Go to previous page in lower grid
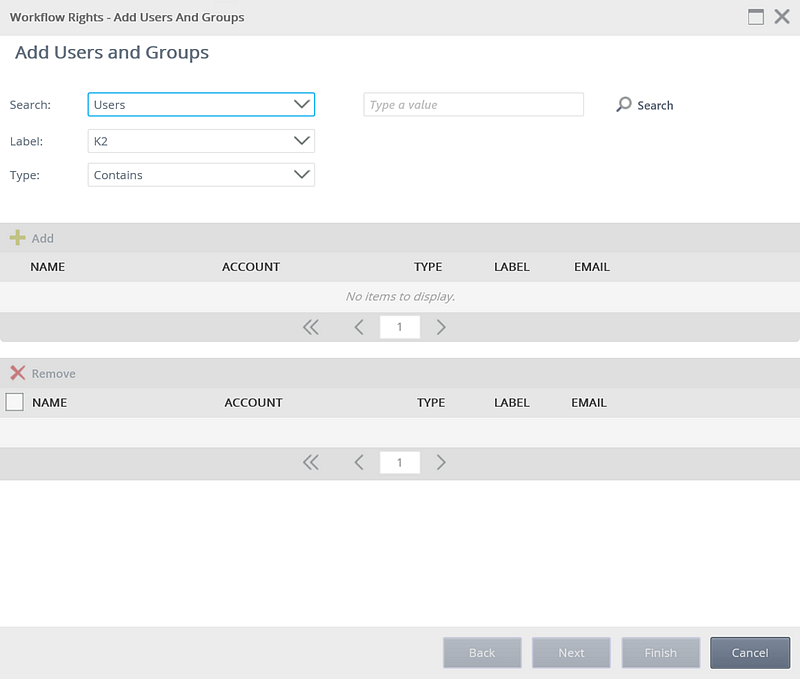Viewport: 800px width, 679px height. (x=359, y=462)
